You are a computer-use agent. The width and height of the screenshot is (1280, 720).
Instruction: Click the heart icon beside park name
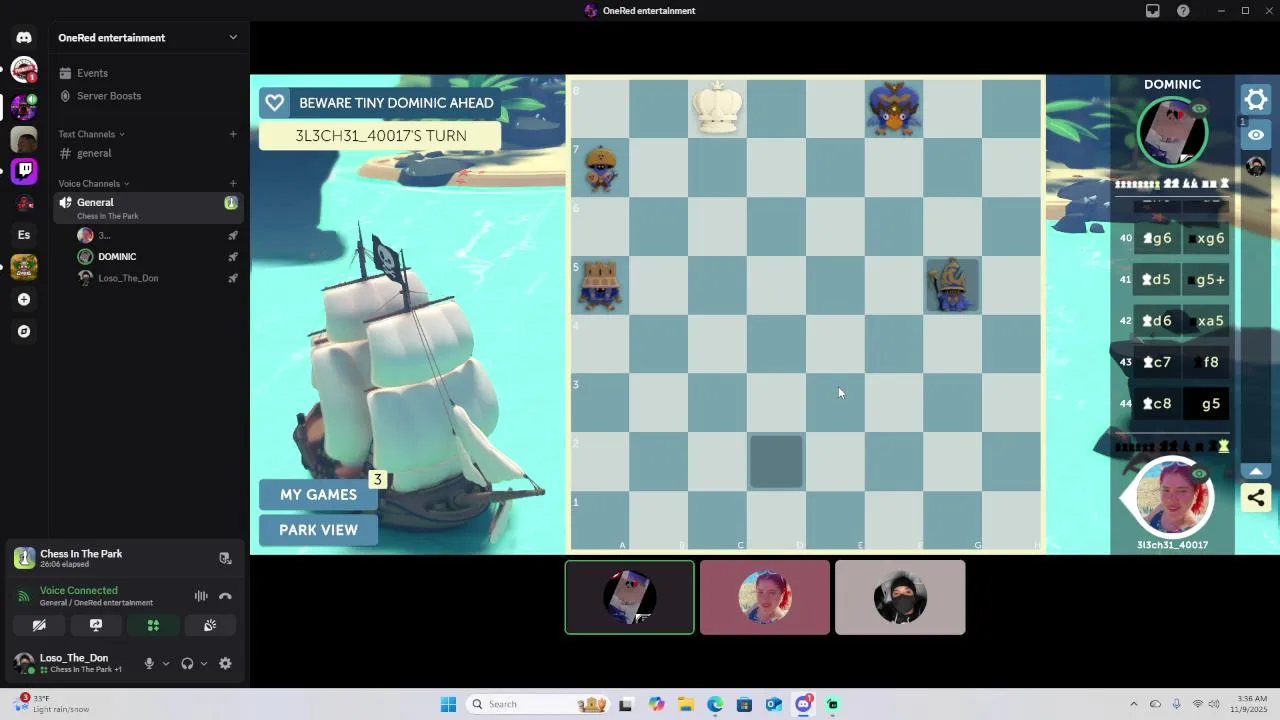pyautogui.click(x=274, y=103)
